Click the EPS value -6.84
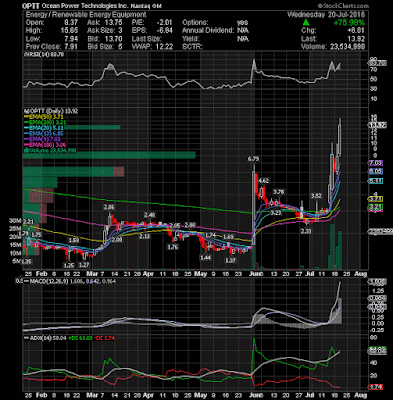The image size is (393, 400). click(165, 30)
